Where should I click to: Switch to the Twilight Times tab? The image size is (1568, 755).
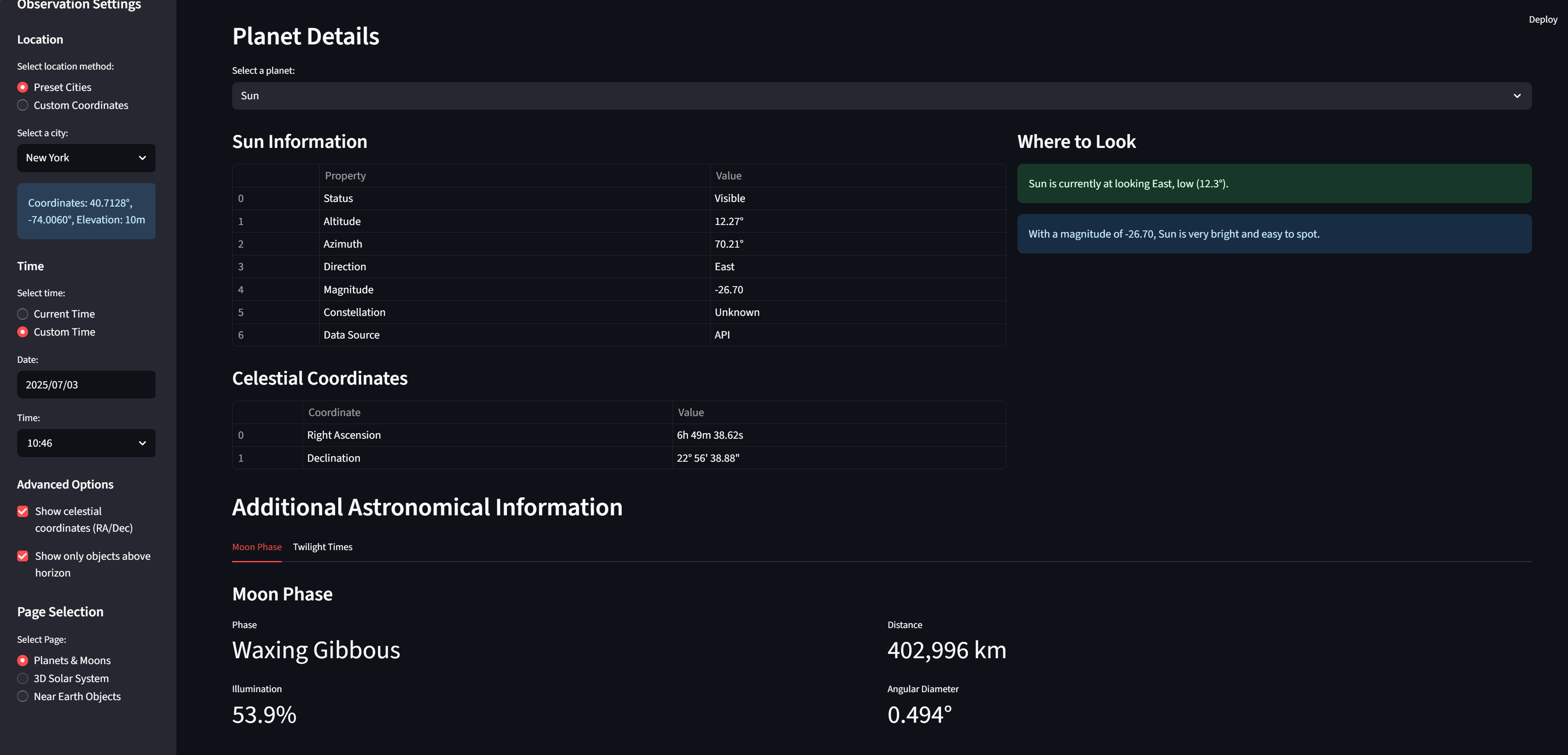tap(322, 547)
